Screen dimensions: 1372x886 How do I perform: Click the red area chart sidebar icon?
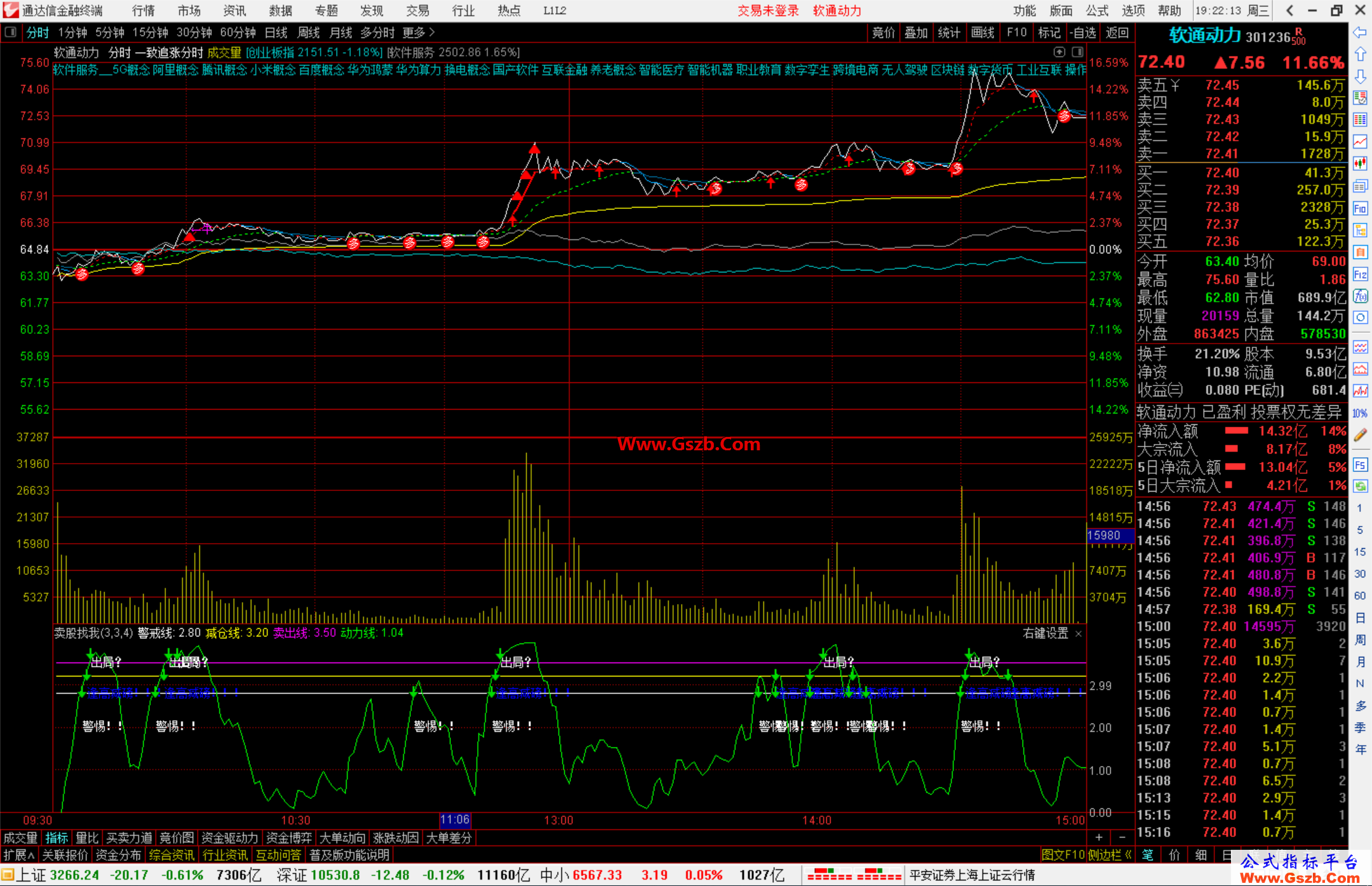tap(1360, 369)
